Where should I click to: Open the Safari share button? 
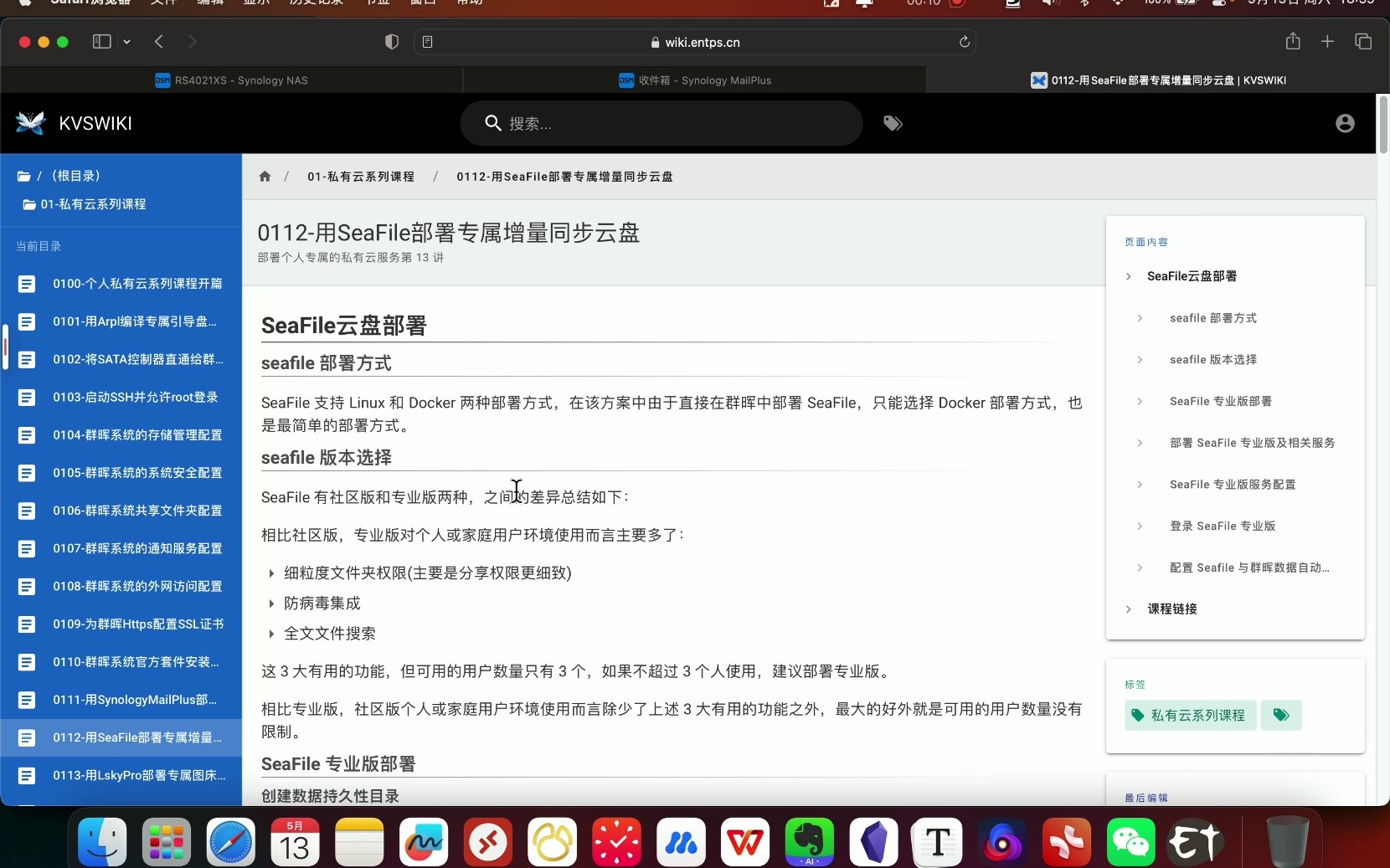(1293, 41)
